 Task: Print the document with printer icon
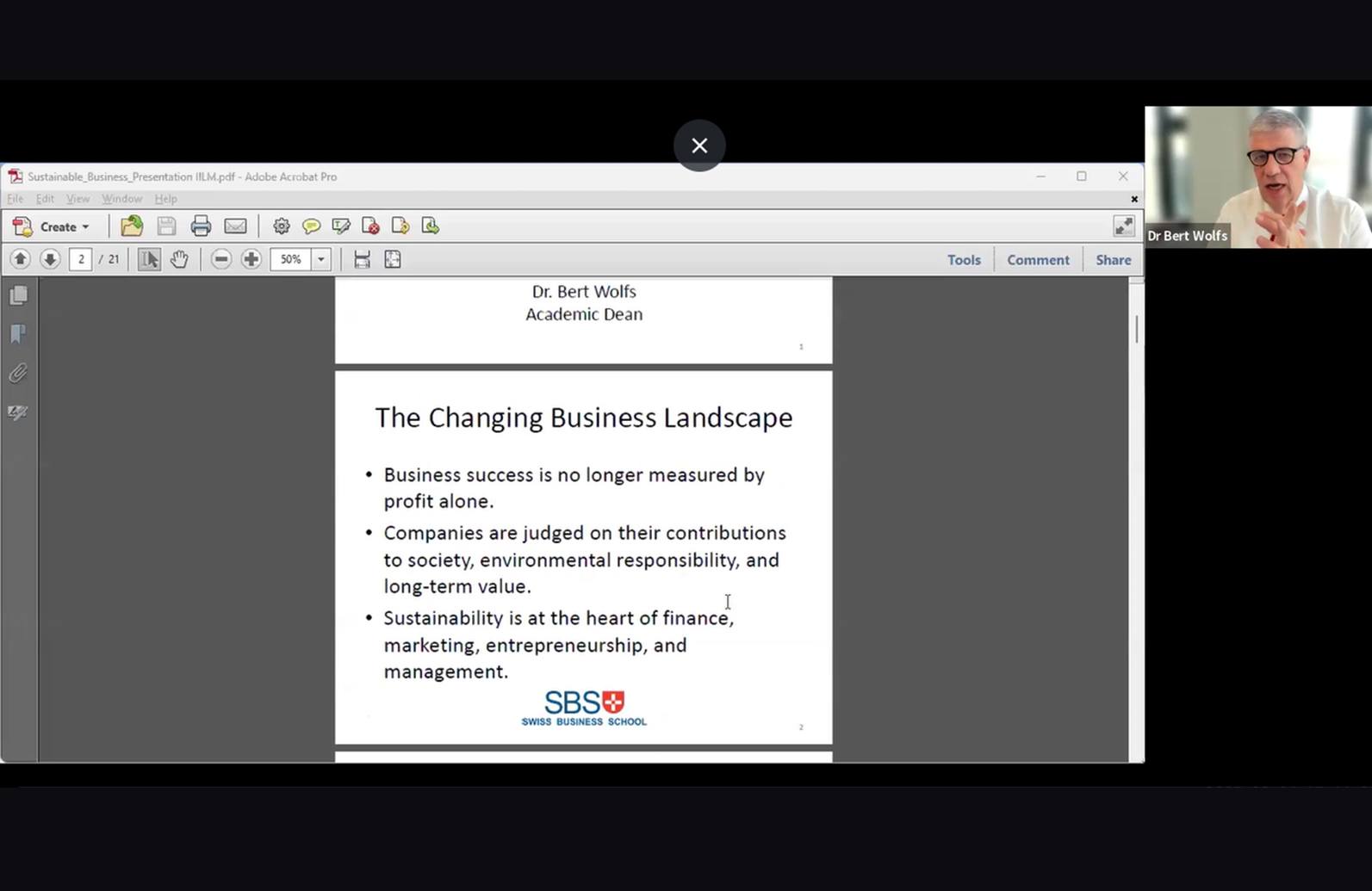click(201, 226)
